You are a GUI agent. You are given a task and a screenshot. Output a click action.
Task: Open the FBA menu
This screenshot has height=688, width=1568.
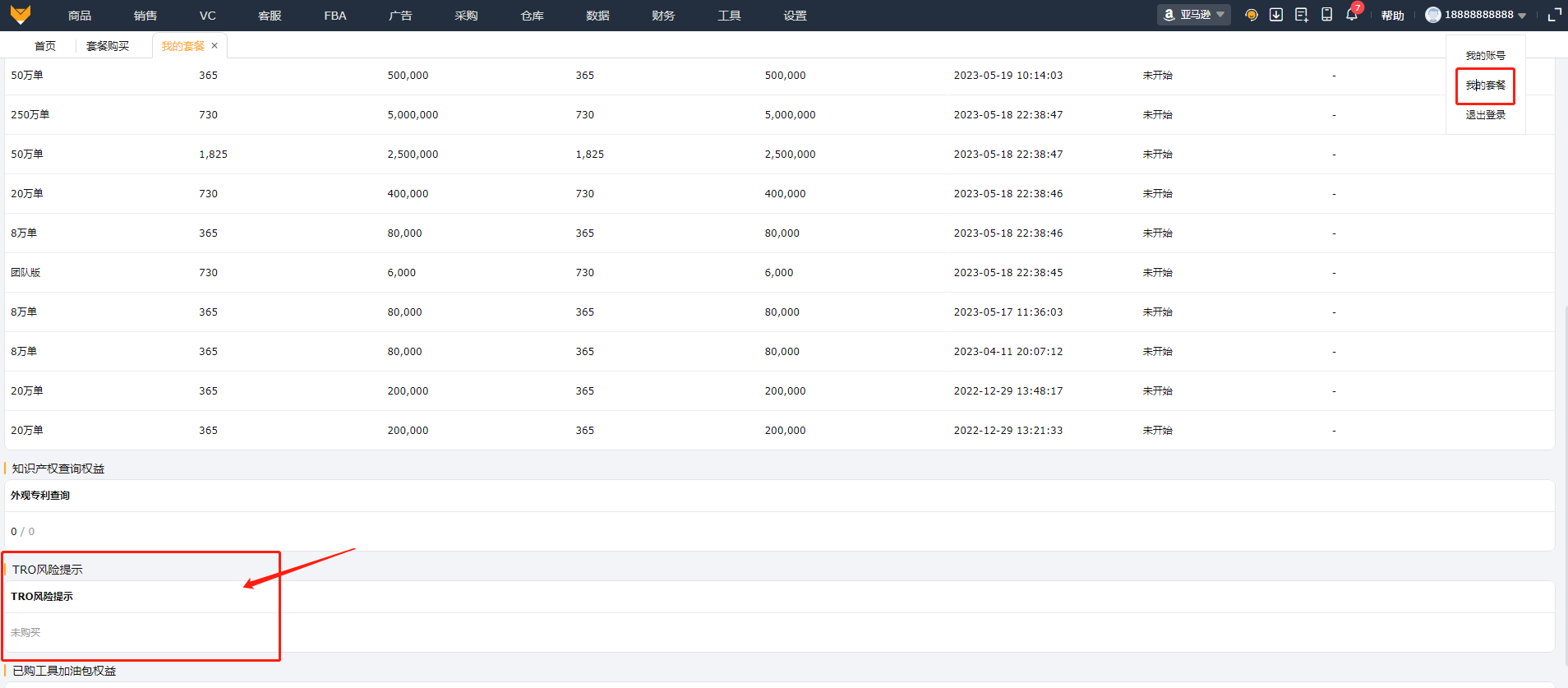(335, 16)
